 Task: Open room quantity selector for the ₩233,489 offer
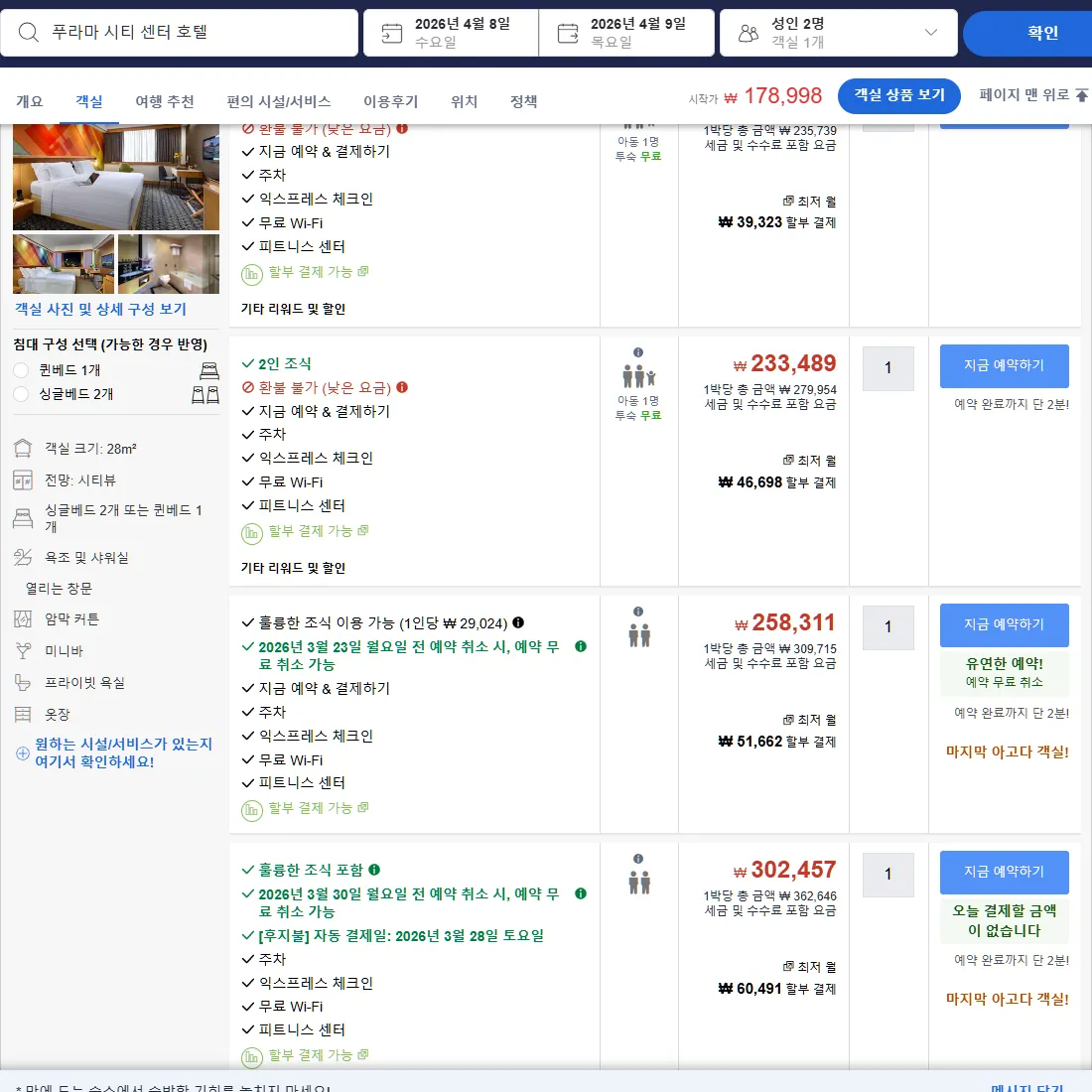point(887,367)
